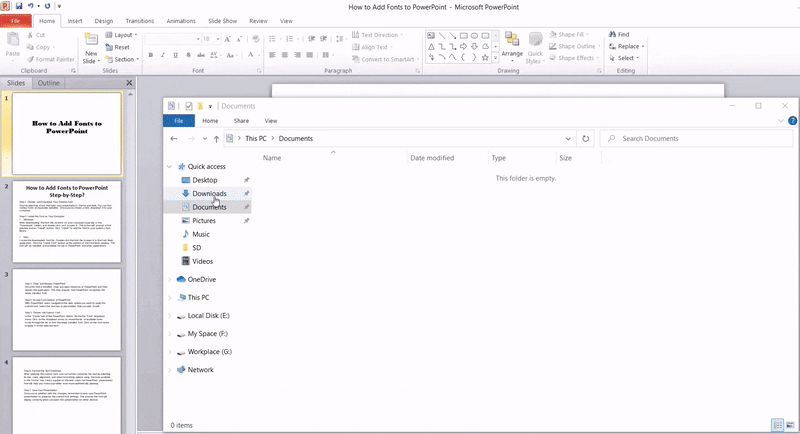800x434 pixels.
Task: Open the Share tab in File Explorer
Action: [x=241, y=120]
